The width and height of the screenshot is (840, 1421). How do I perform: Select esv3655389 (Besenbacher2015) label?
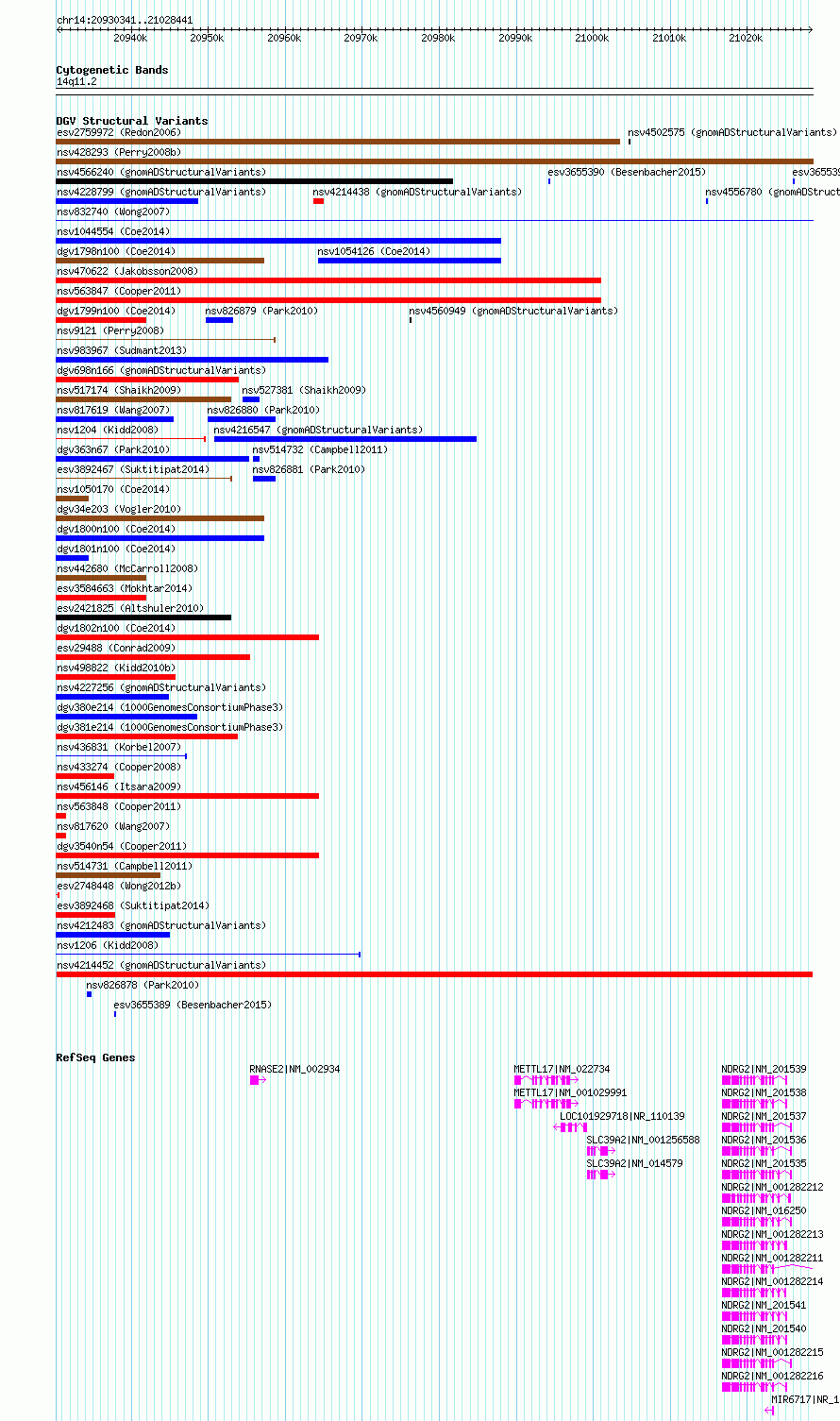tap(193, 1005)
